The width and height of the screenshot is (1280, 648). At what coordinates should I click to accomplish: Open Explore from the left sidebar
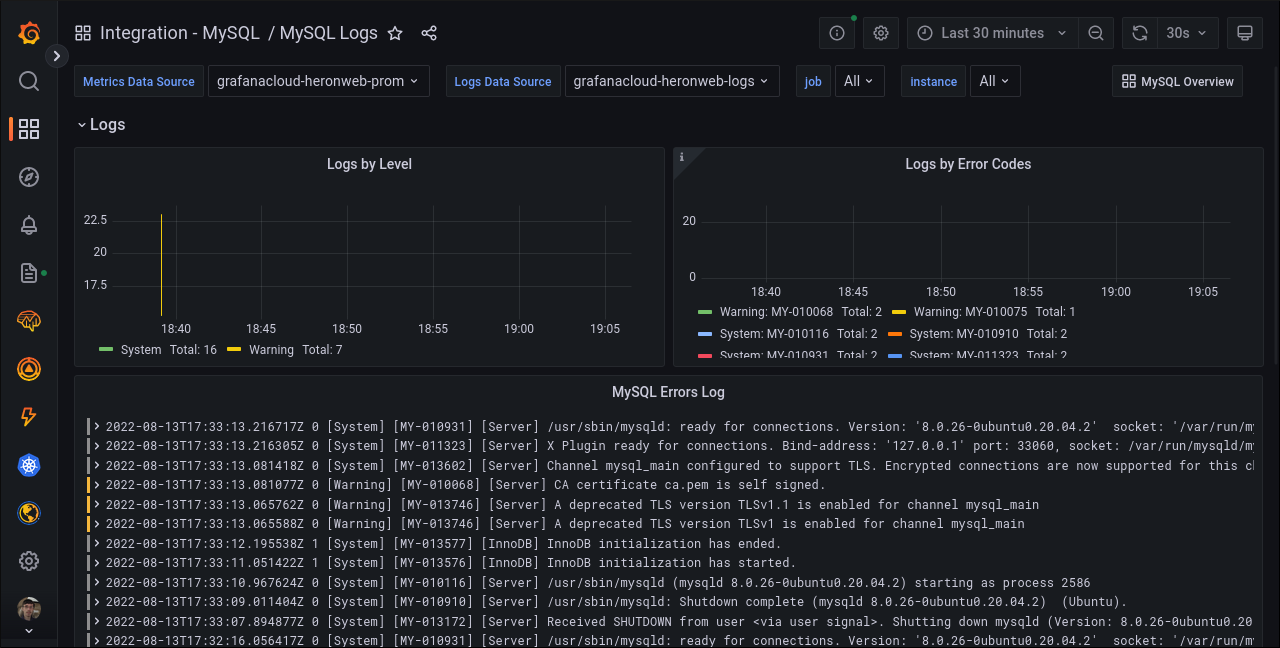(29, 177)
